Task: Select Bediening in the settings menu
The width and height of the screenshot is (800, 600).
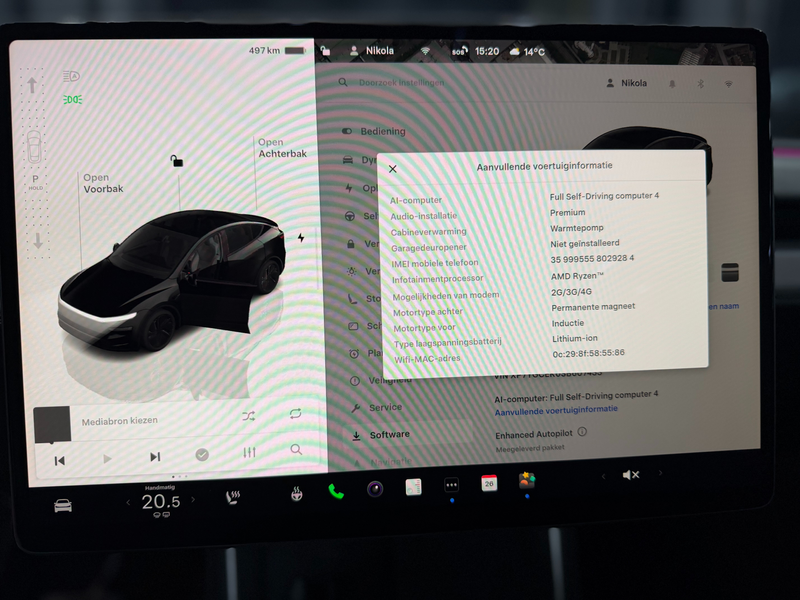Action: click(383, 131)
